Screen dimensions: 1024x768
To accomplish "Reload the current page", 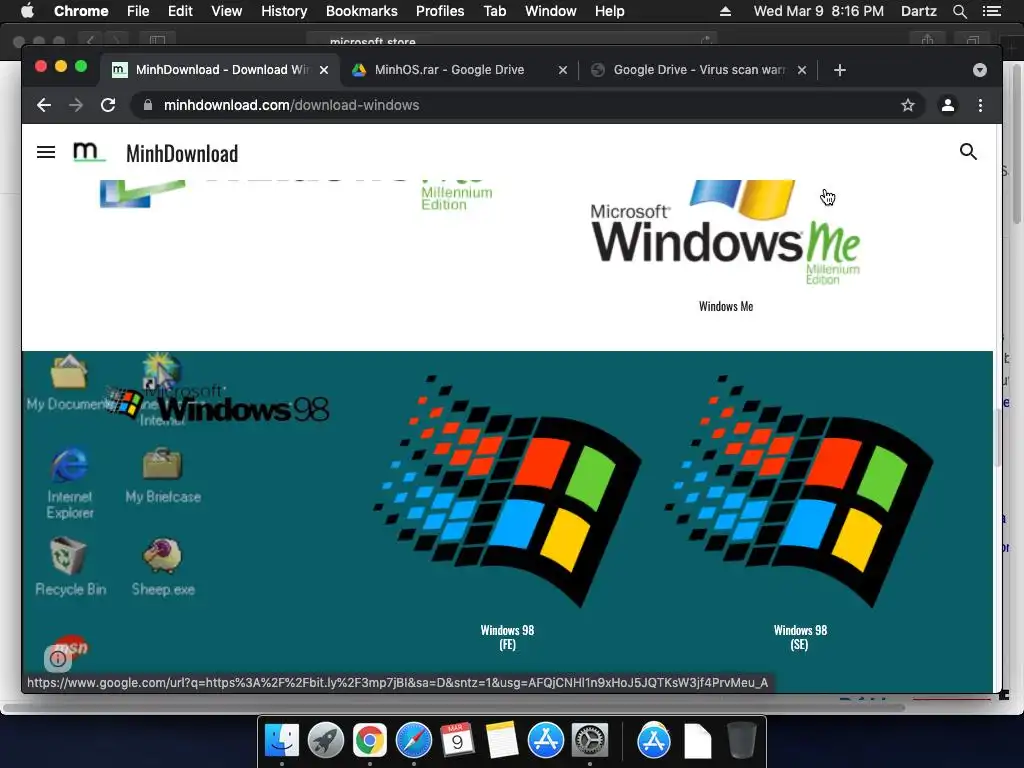I will tap(108, 105).
